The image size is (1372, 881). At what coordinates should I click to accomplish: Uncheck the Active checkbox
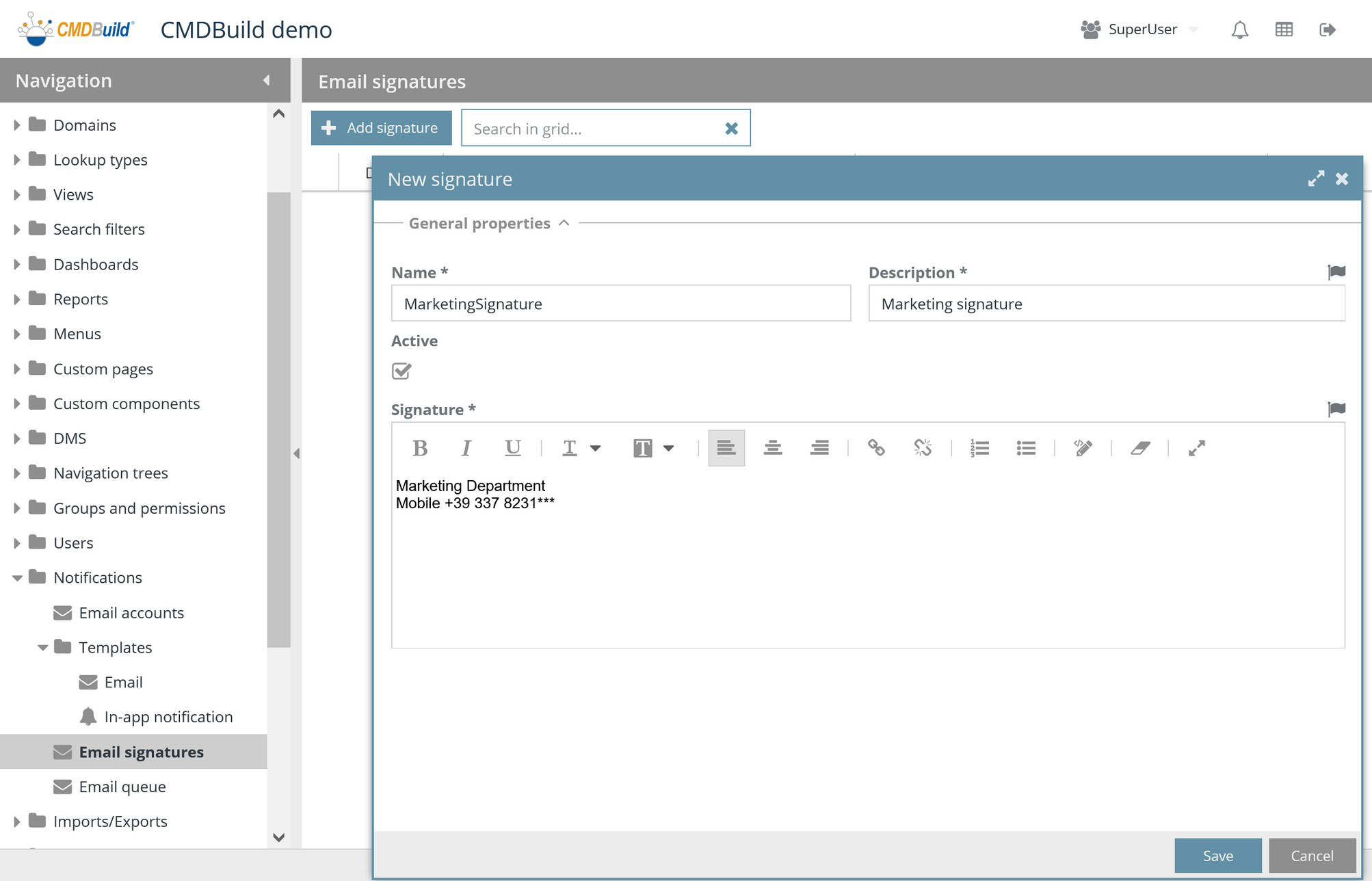click(x=401, y=371)
